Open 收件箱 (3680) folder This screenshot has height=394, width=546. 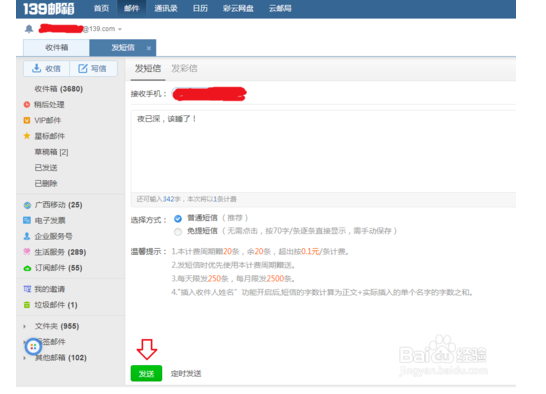click(x=58, y=89)
